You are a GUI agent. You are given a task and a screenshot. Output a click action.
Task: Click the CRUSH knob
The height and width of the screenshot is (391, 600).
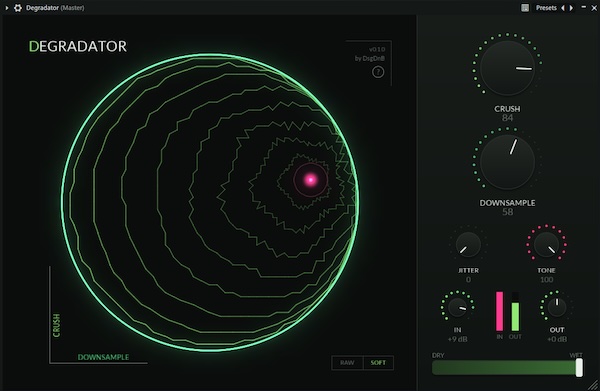[507, 68]
